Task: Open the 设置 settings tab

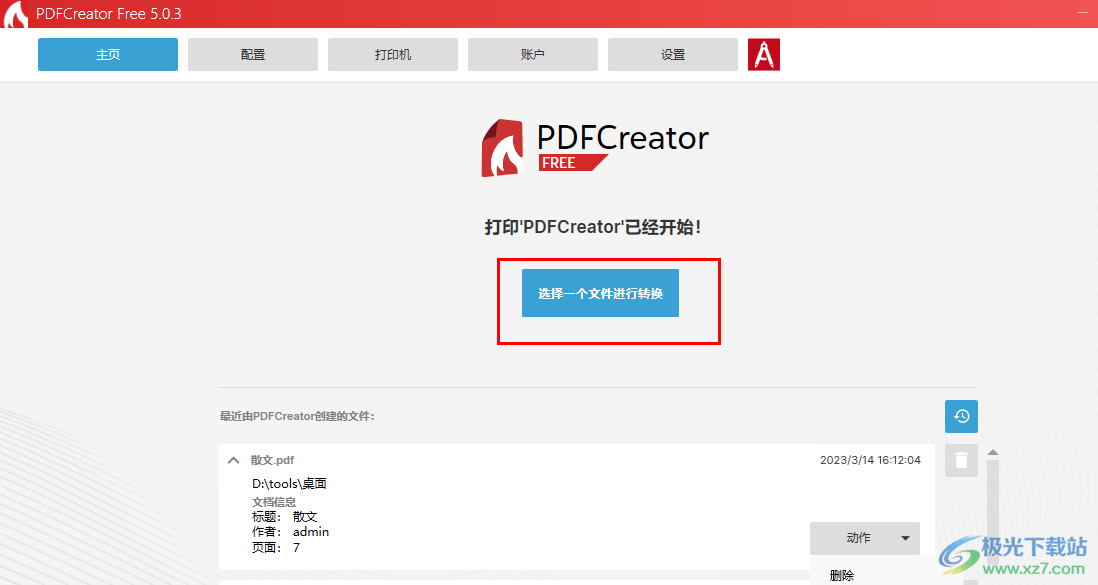Action: 673,55
